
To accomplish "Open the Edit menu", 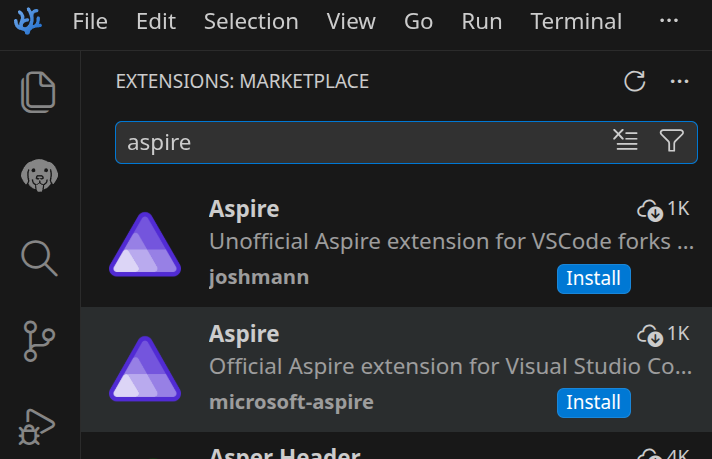I will pos(156,21).
